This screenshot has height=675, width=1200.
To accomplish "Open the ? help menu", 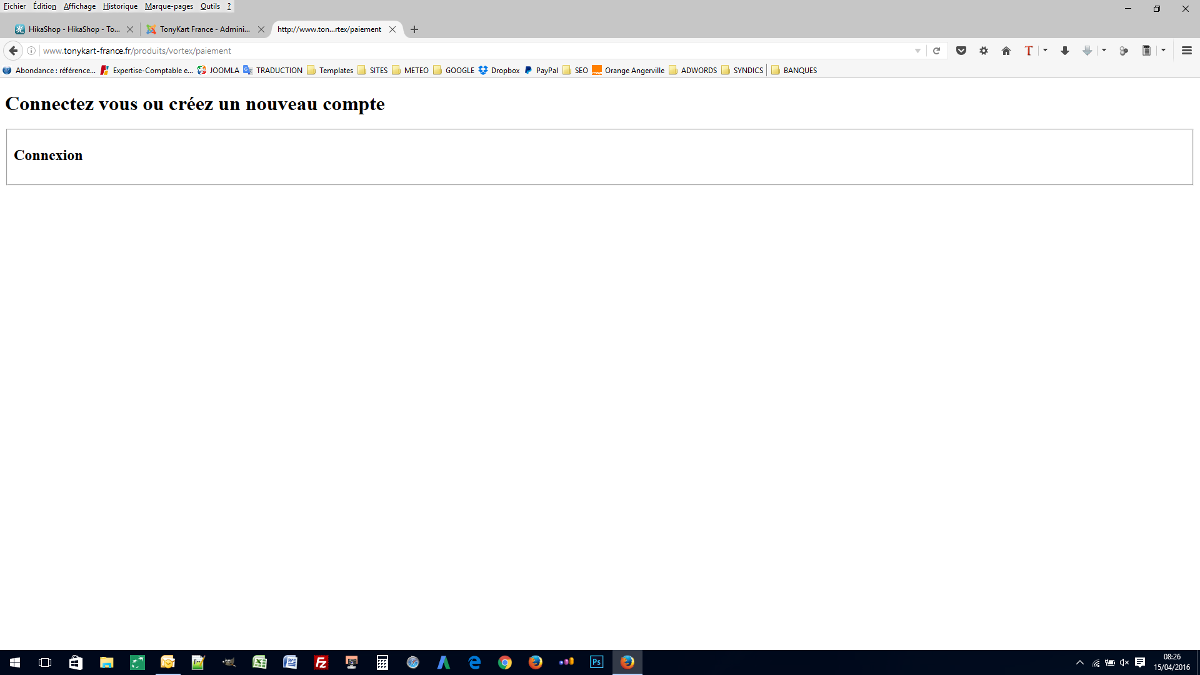I will pyautogui.click(x=229, y=6).
